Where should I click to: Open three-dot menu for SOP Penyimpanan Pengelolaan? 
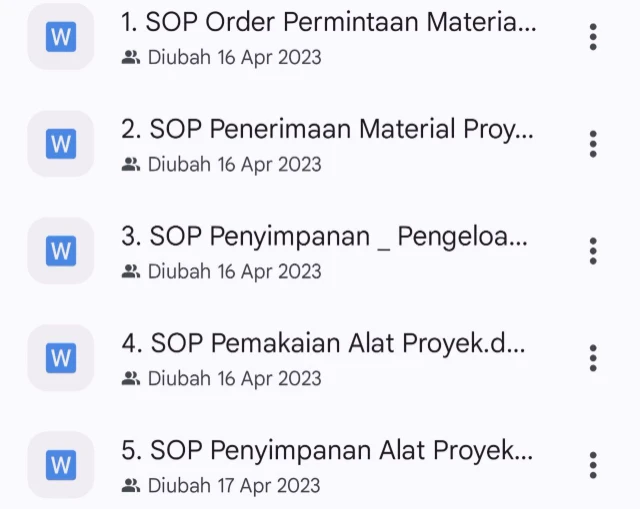593,251
